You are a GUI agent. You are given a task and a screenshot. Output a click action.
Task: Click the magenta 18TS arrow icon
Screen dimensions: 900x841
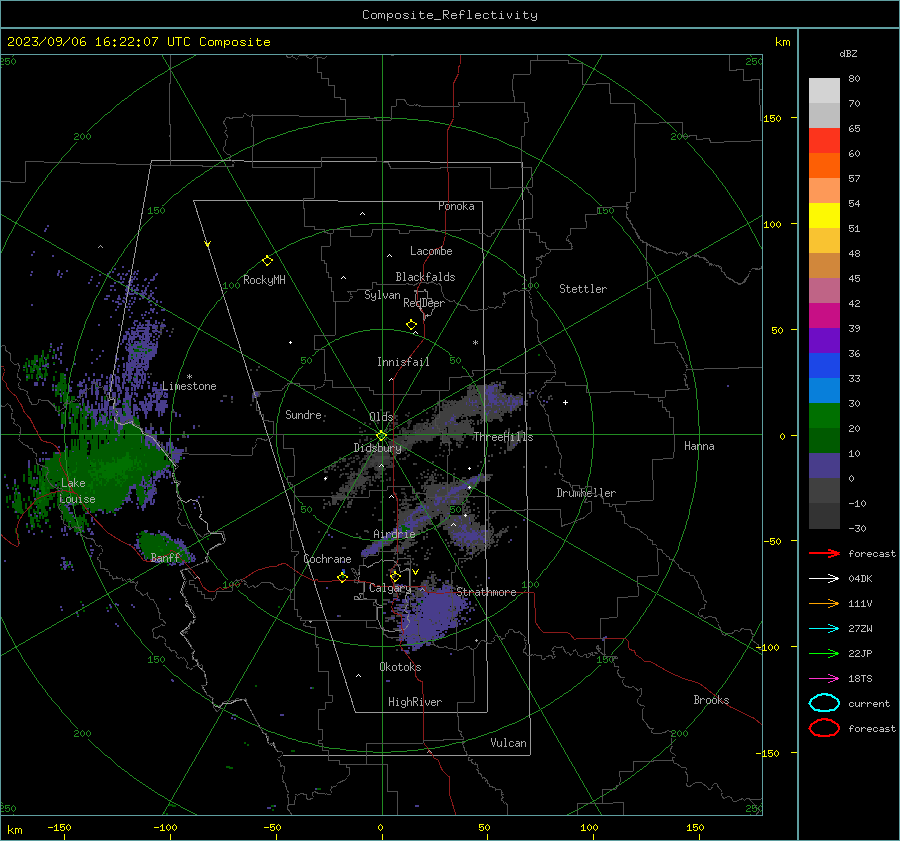pyautogui.click(x=824, y=679)
